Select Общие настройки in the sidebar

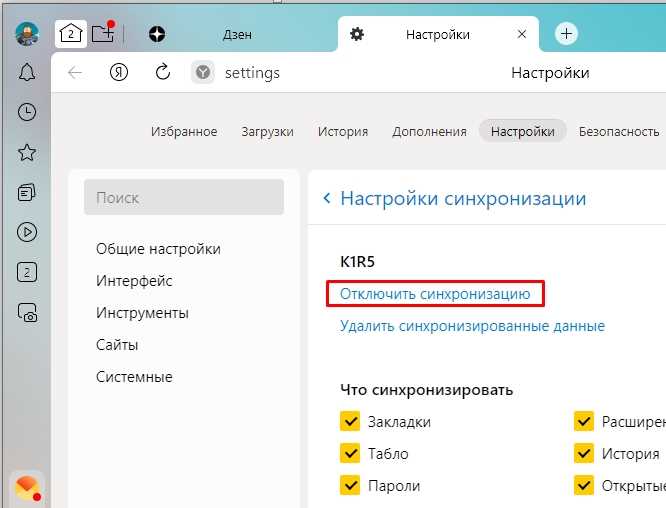[x=158, y=249]
